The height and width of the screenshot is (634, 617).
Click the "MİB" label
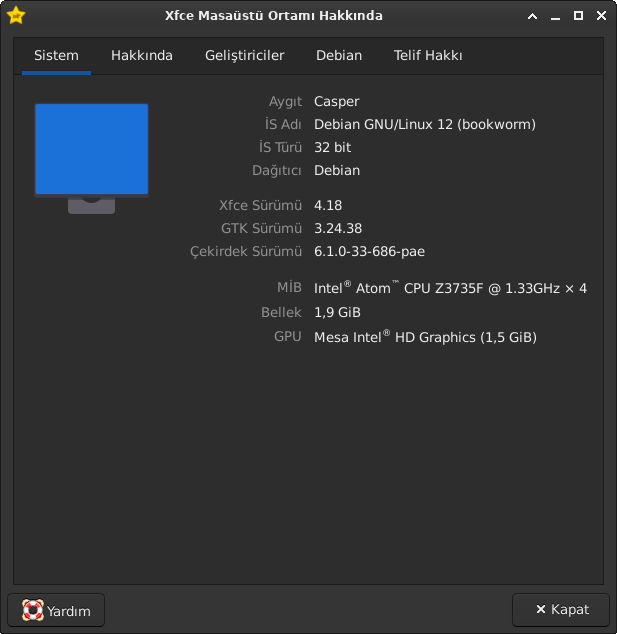[x=289, y=287]
